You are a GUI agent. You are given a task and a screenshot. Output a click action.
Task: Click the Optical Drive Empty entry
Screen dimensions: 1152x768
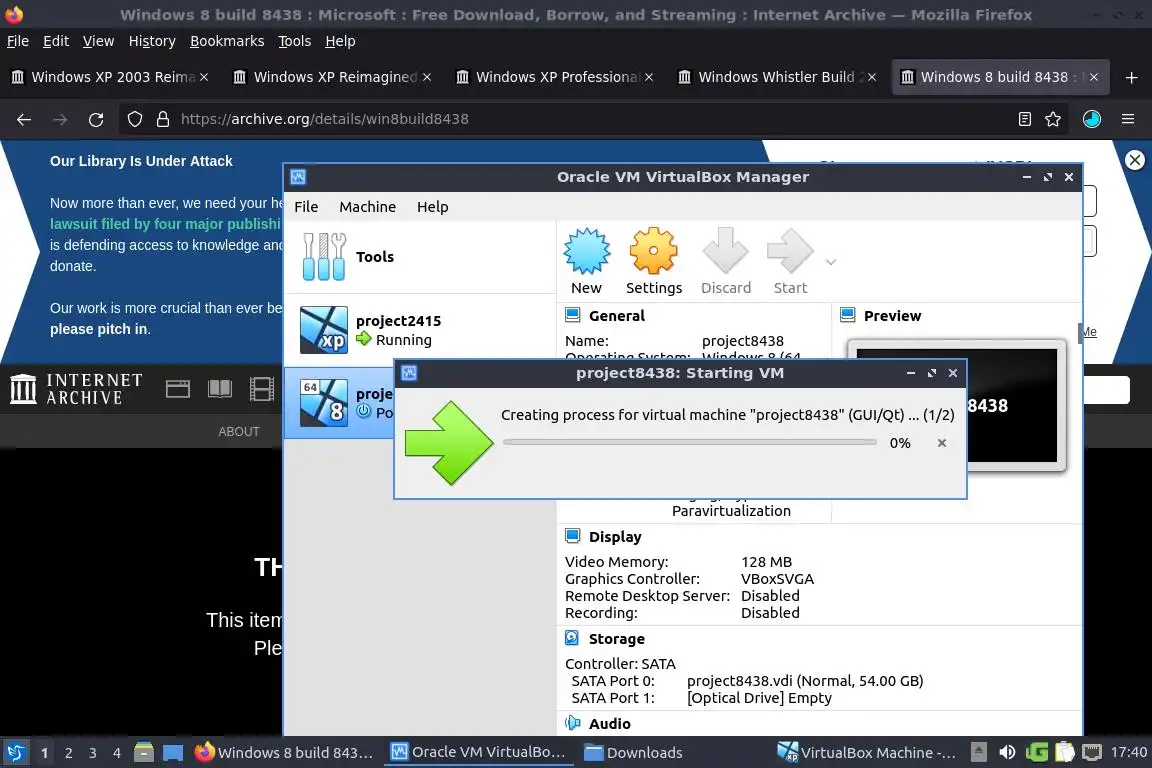pos(759,698)
